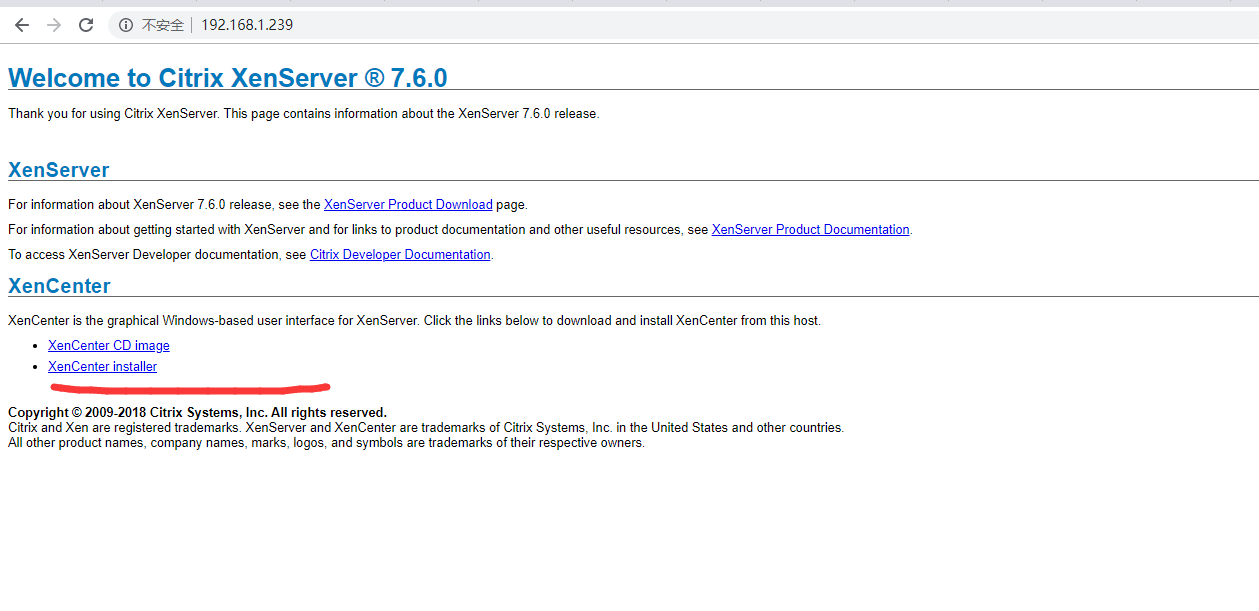Click the browser forward arrow

point(54,25)
